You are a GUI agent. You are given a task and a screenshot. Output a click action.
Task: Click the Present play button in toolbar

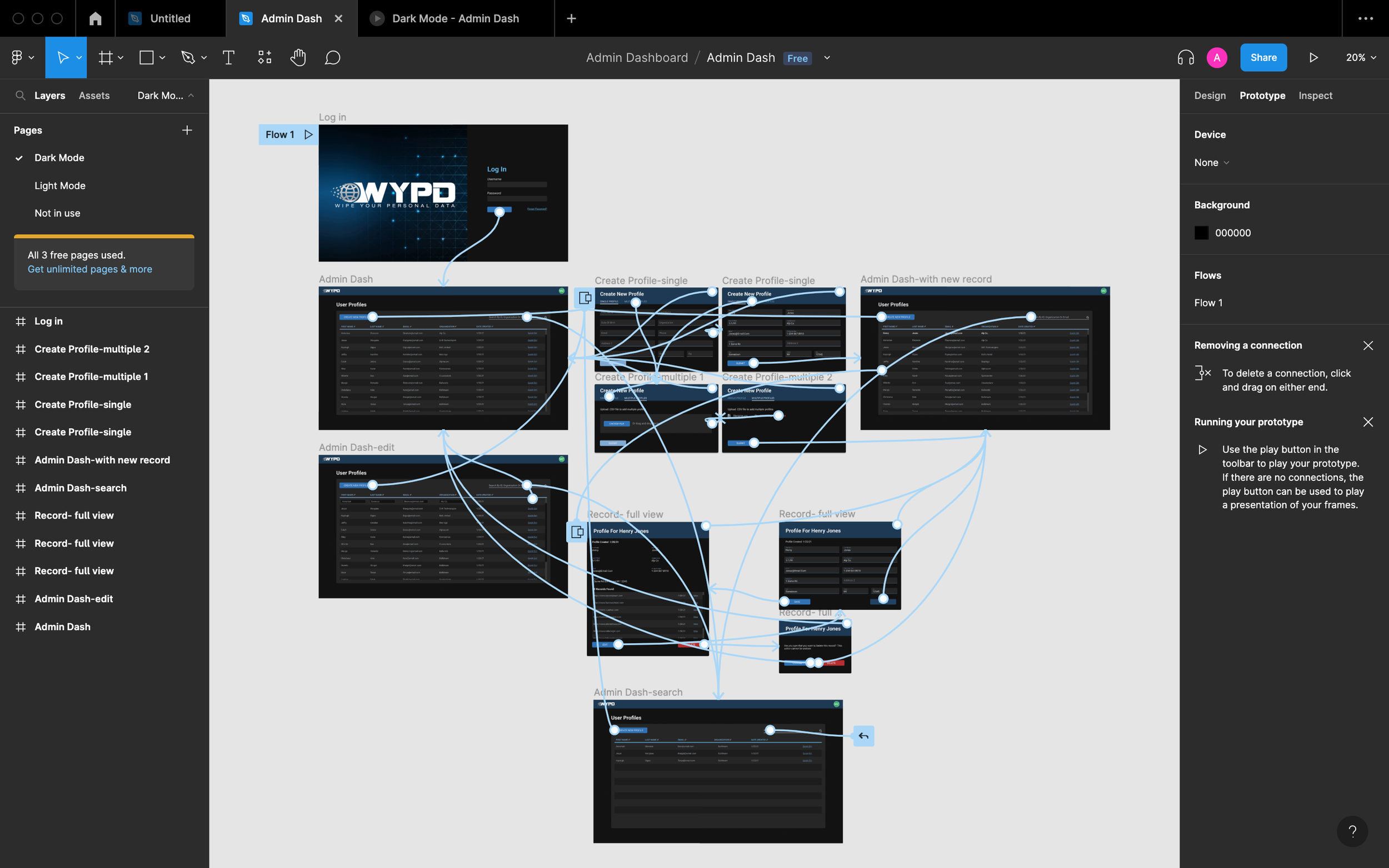1313,57
